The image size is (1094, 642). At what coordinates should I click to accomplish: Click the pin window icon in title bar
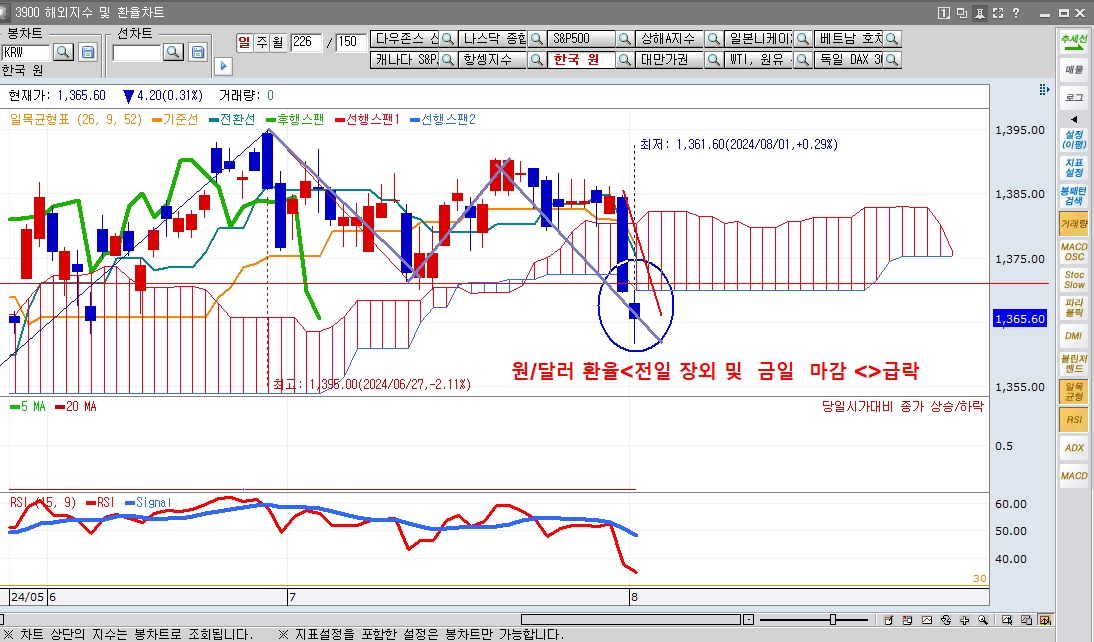click(x=980, y=13)
